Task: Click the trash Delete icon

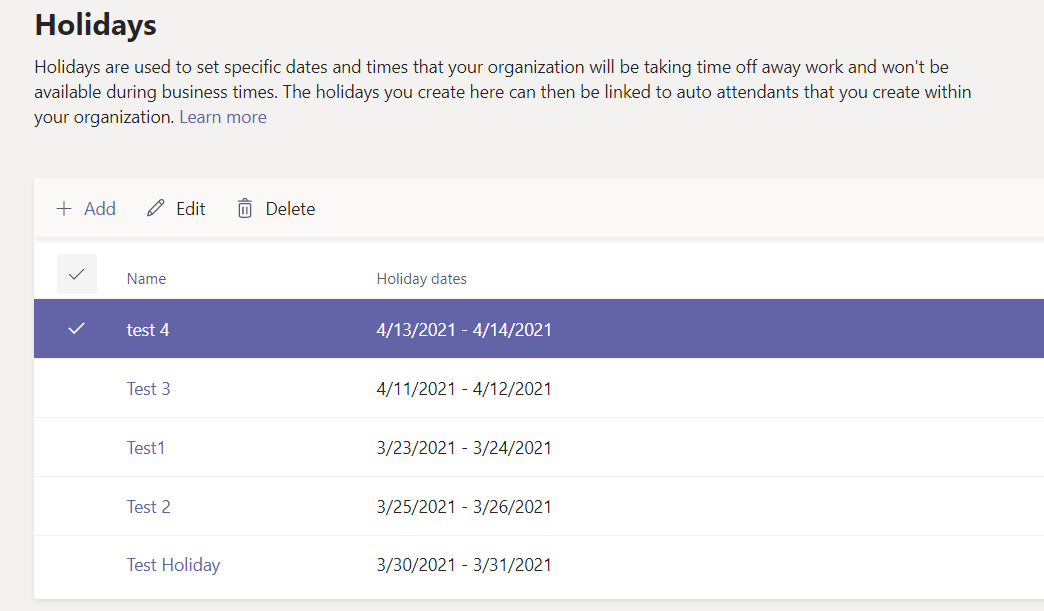Action: click(x=245, y=209)
